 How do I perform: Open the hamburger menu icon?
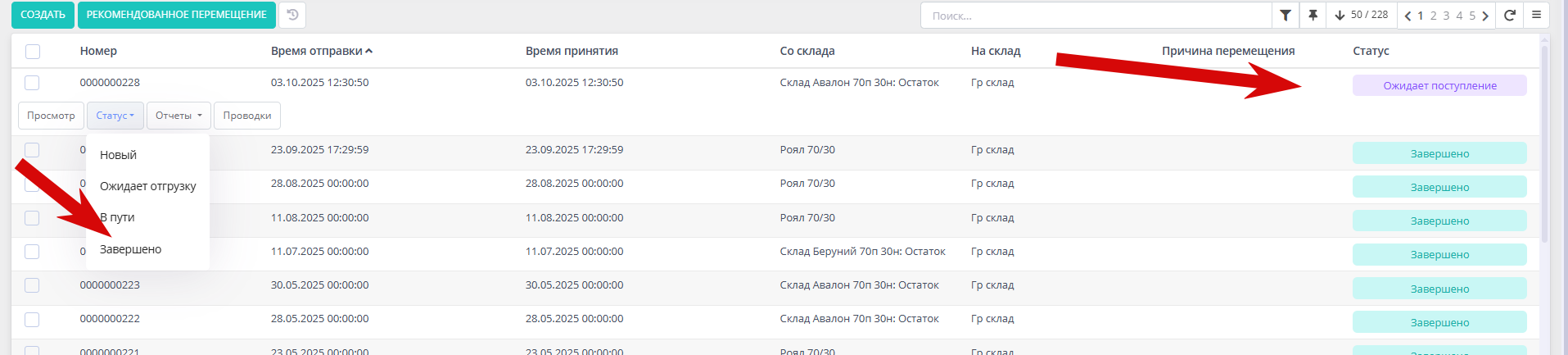click(1536, 15)
